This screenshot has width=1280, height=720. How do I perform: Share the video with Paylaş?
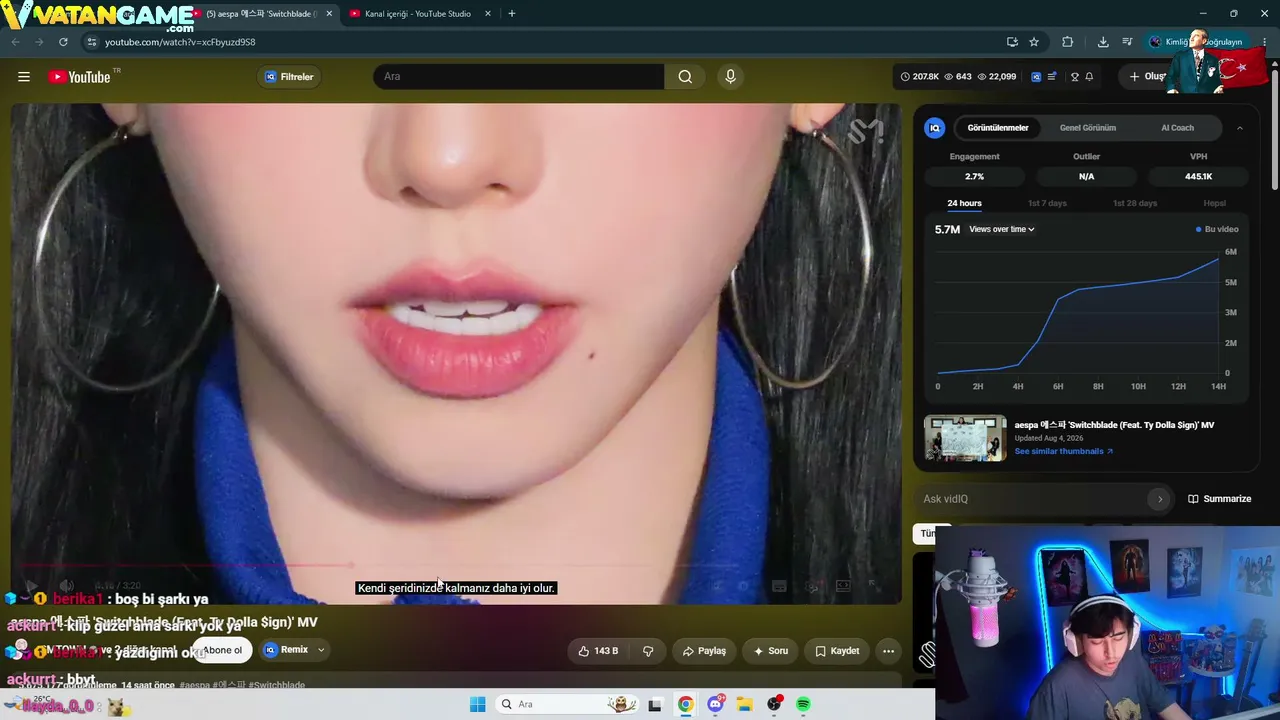[704, 651]
